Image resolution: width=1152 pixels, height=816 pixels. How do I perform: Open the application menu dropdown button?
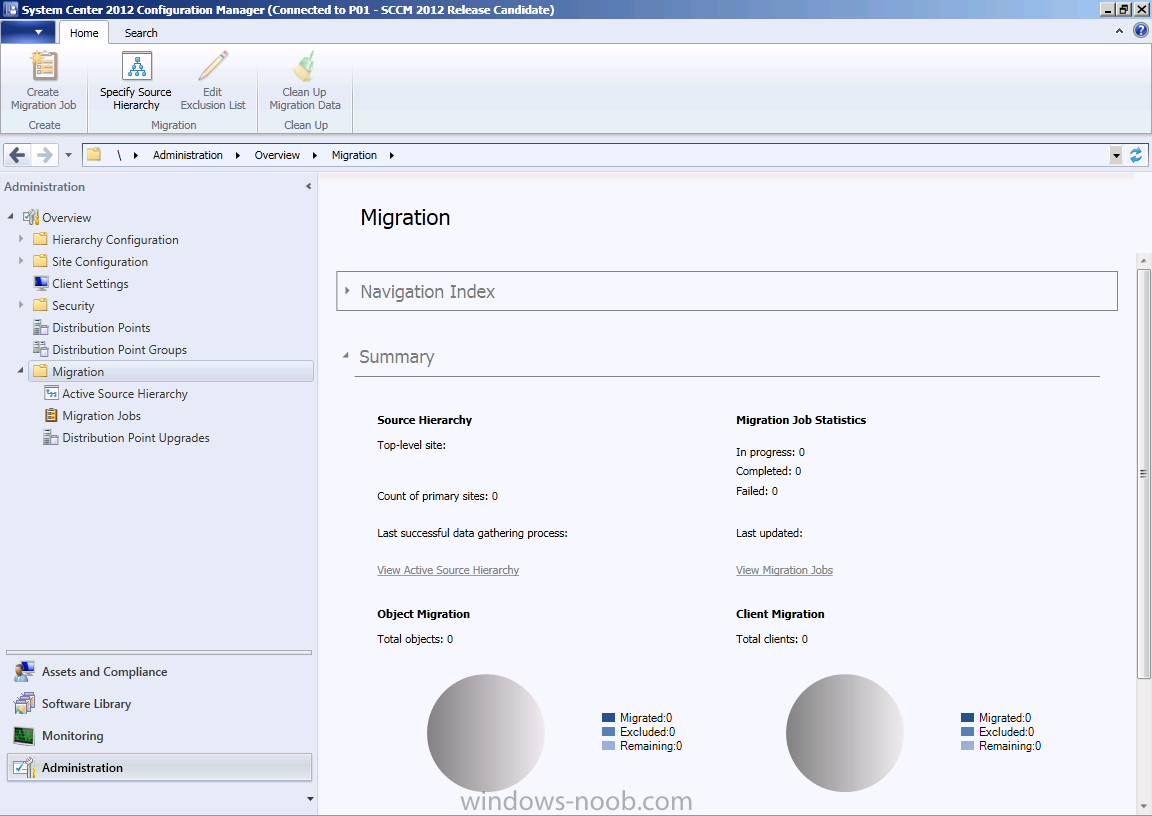coord(28,32)
